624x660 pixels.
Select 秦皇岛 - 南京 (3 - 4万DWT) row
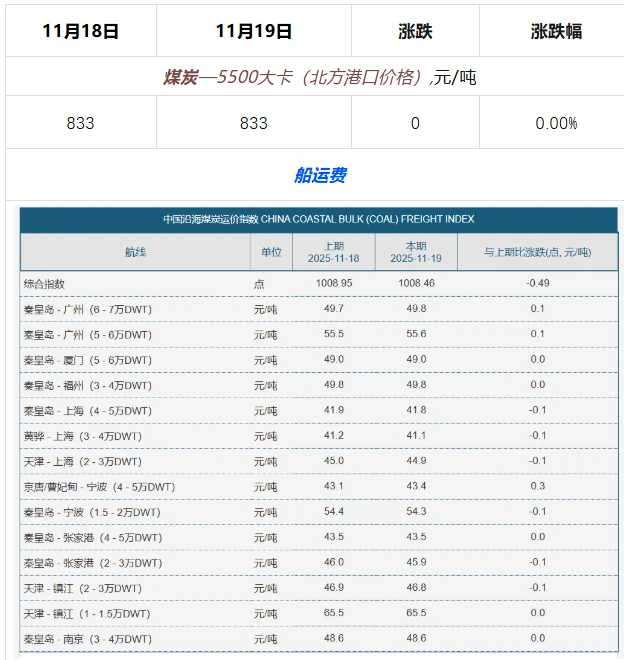click(319, 639)
